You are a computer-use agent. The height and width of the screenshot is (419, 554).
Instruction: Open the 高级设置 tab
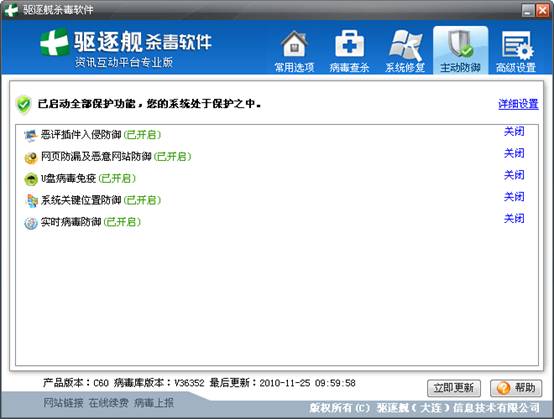(x=516, y=51)
